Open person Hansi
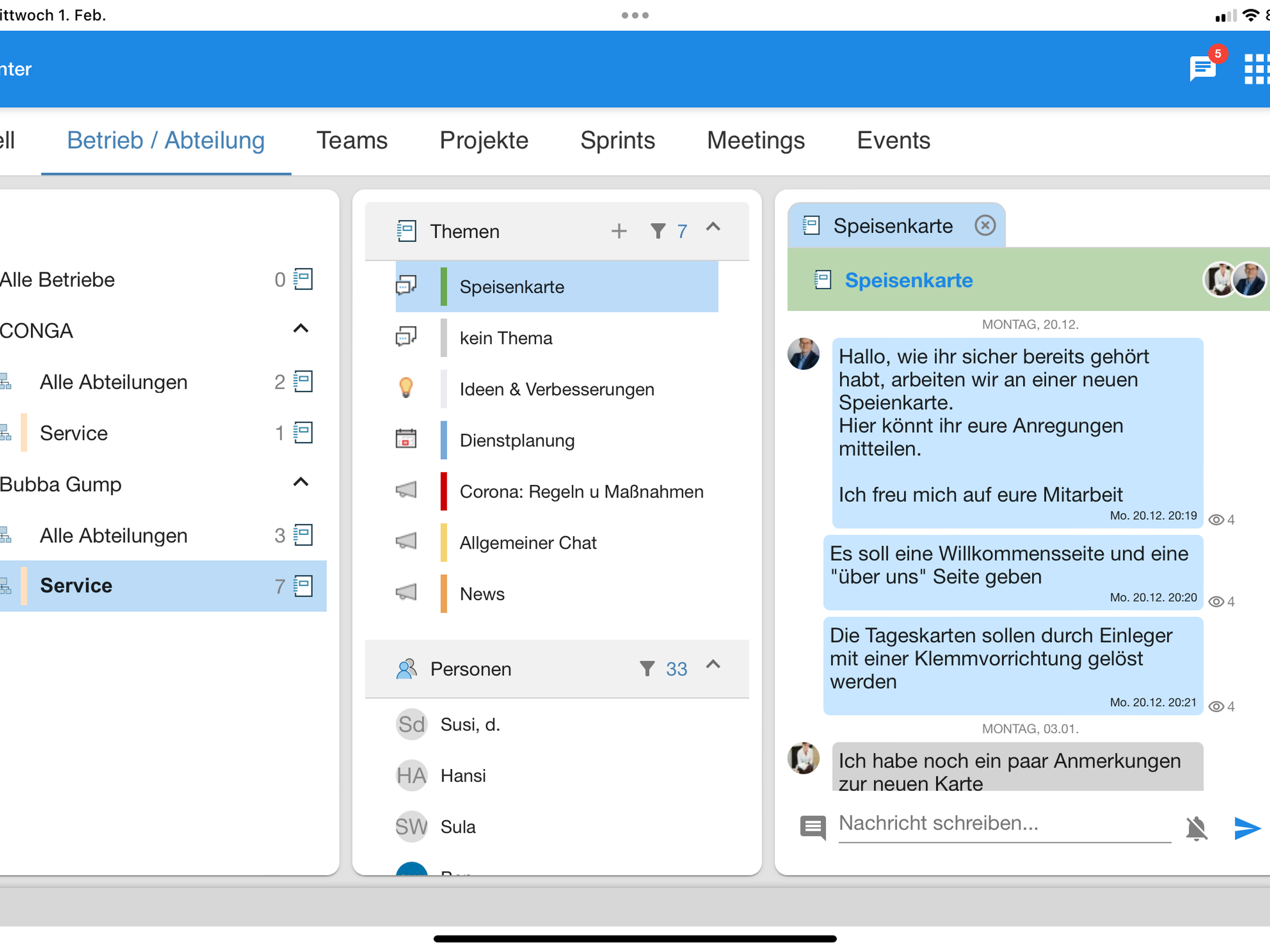The width and height of the screenshot is (1270, 952). pyautogui.click(x=557, y=775)
